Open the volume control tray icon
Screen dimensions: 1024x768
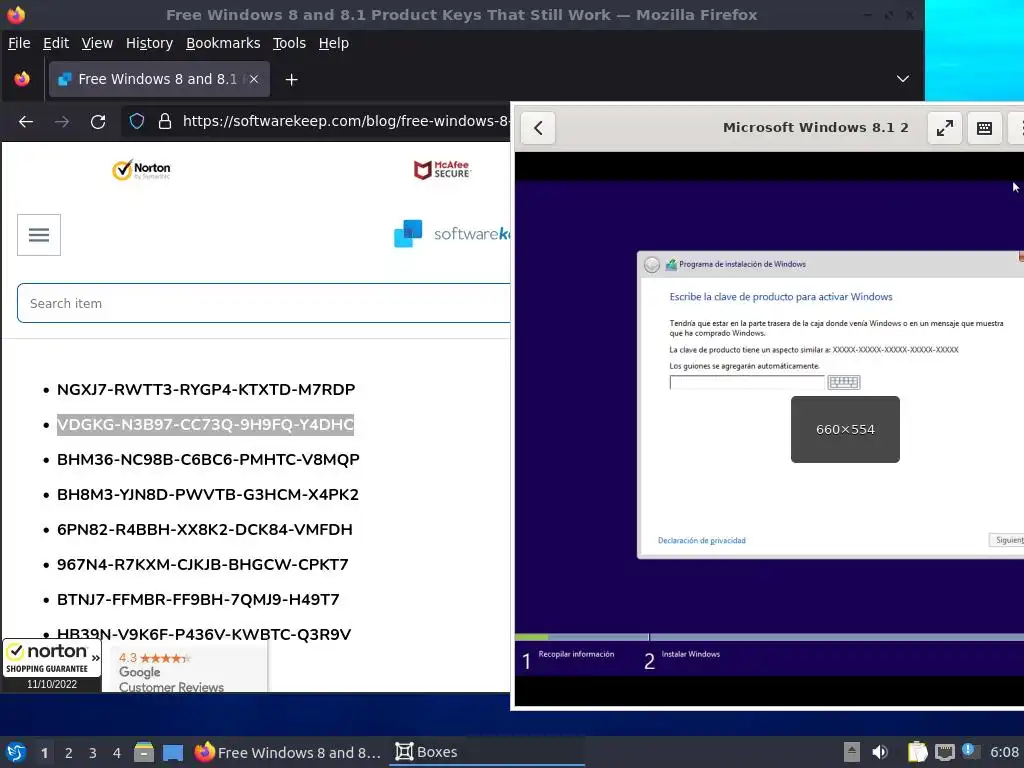[880, 752]
